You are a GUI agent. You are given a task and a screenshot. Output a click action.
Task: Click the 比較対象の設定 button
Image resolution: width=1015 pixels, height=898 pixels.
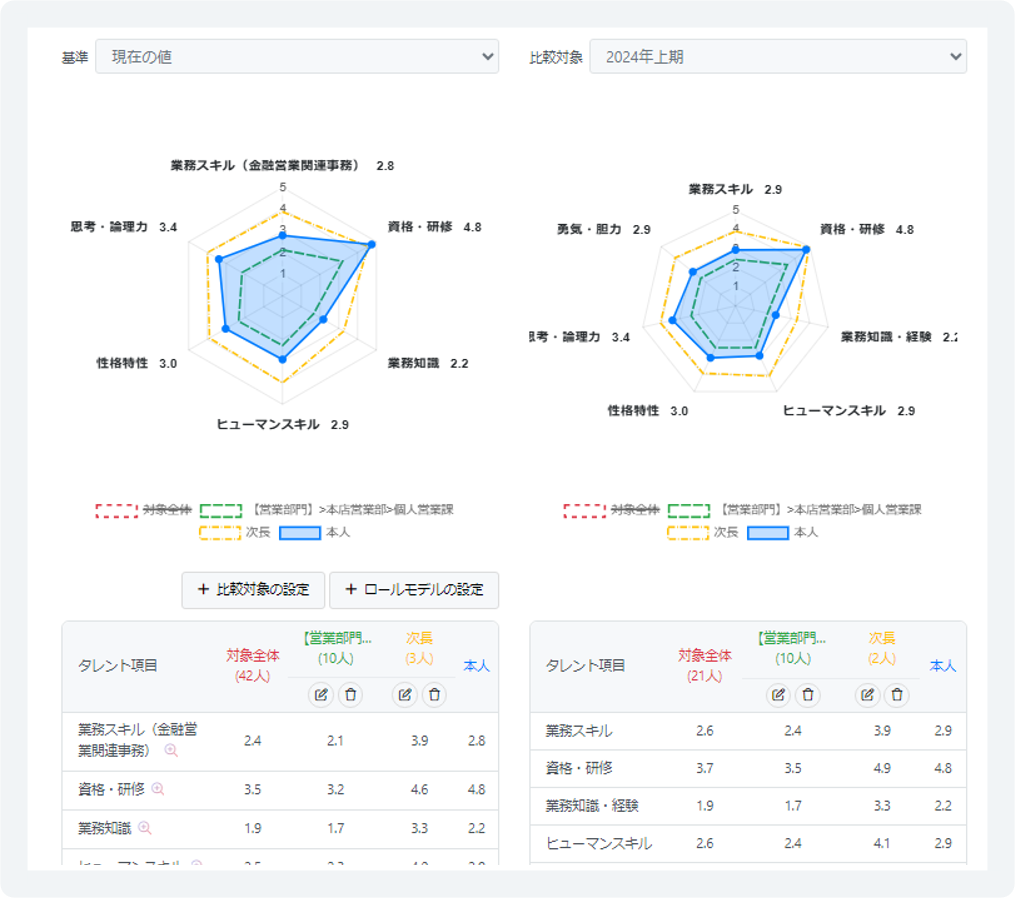(x=253, y=590)
